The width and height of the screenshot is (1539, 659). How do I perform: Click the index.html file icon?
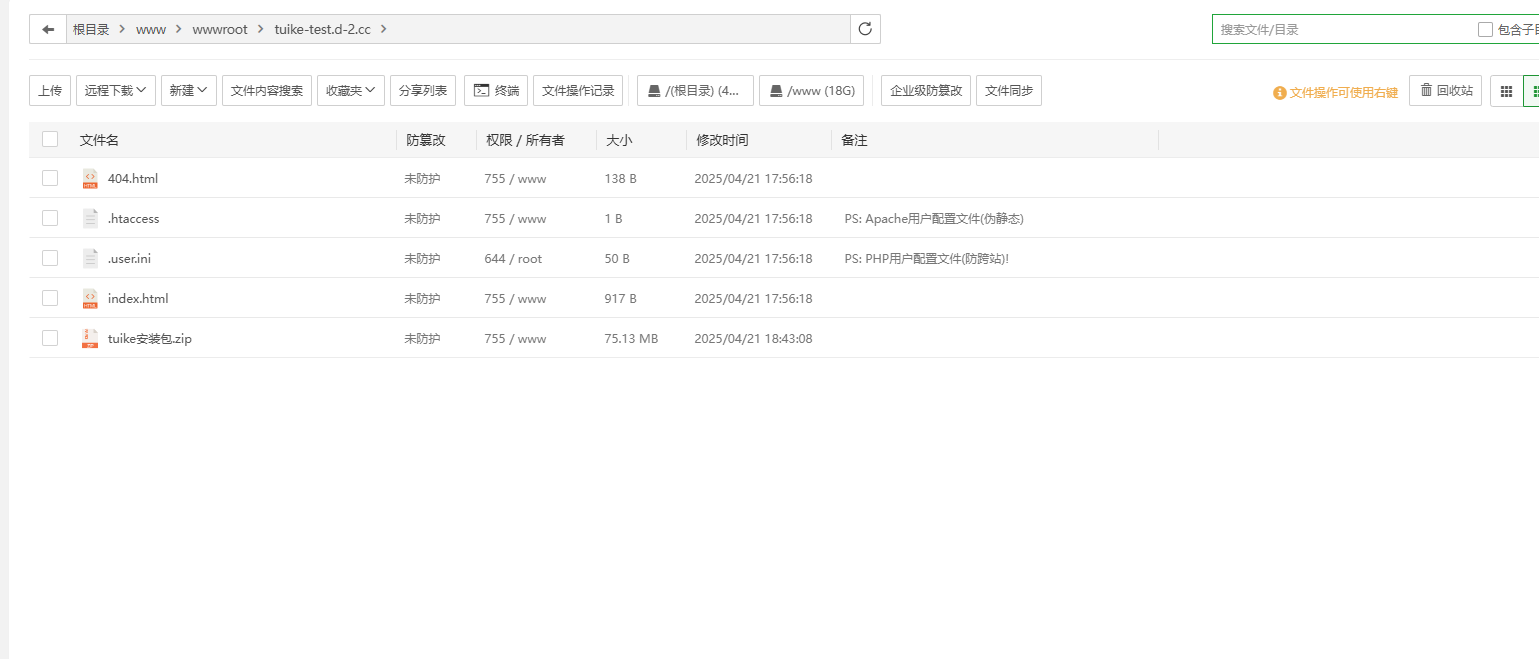pos(90,299)
